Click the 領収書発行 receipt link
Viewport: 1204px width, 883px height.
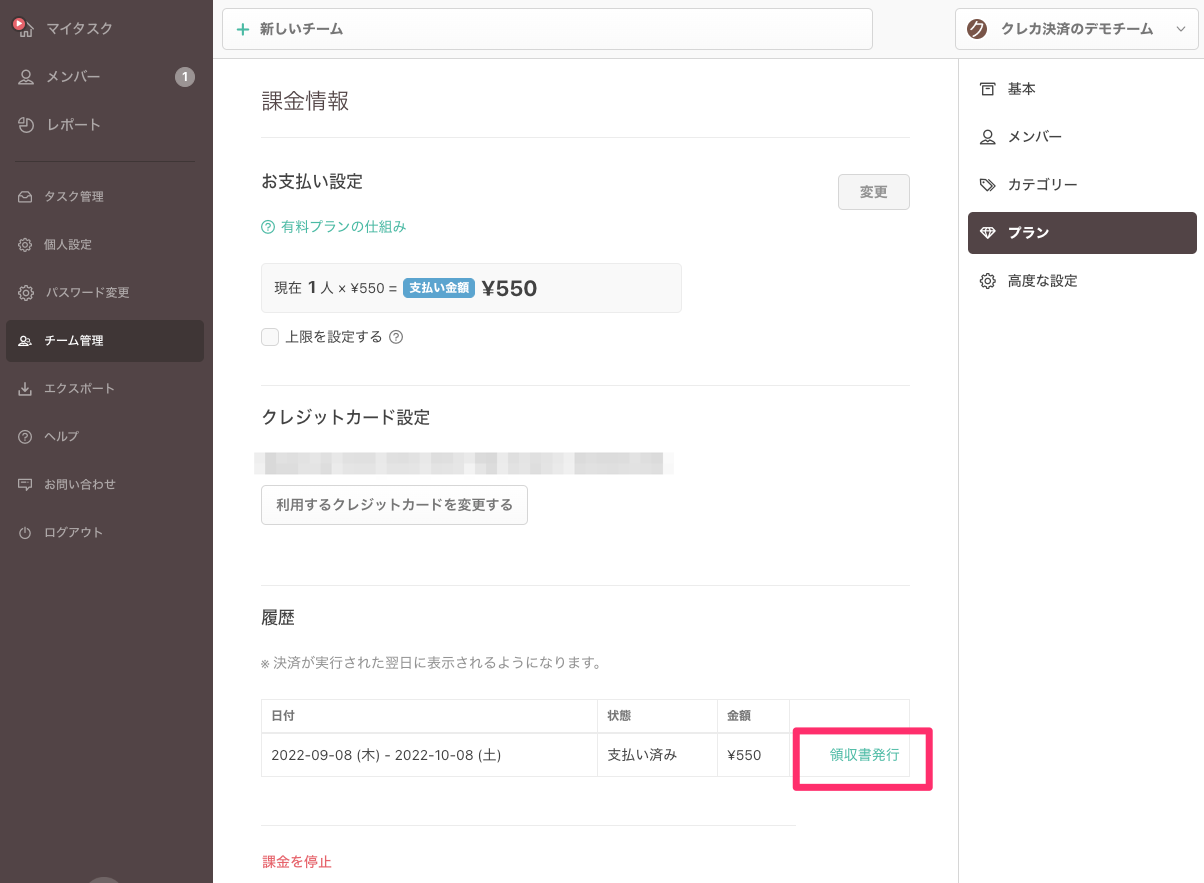[x=864, y=755]
